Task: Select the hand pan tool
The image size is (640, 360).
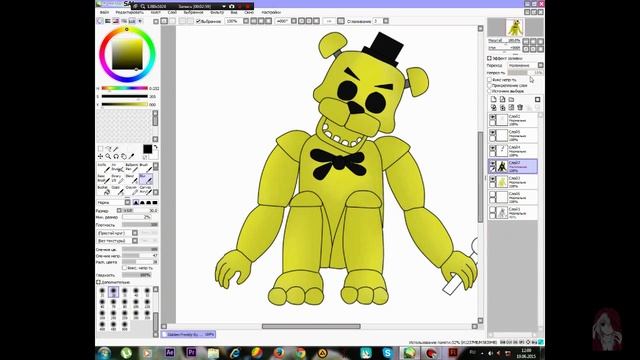Action: point(124,156)
